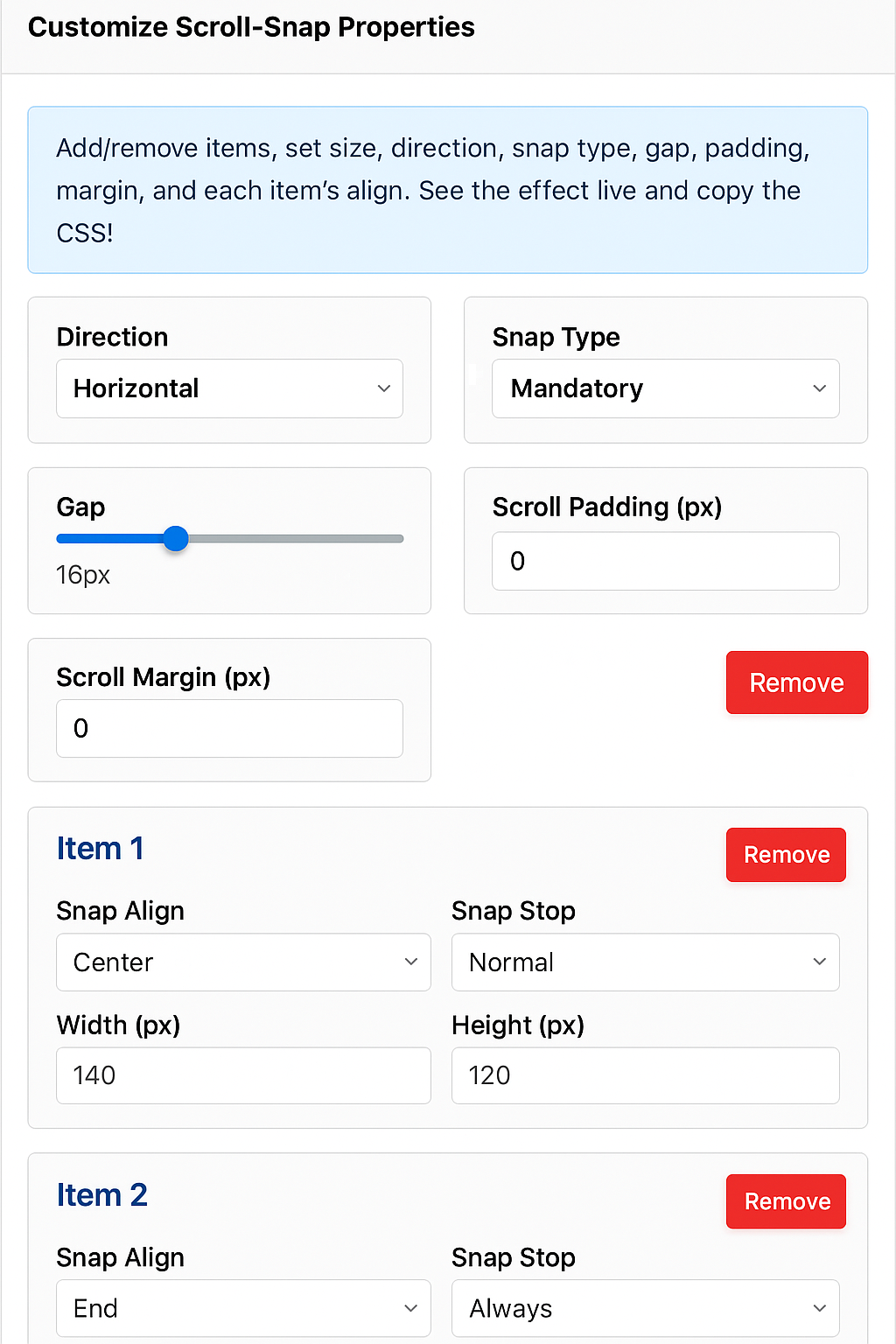Click Item 1 Height input field
This screenshot has width=896, height=1344.
click(645, 1075)
